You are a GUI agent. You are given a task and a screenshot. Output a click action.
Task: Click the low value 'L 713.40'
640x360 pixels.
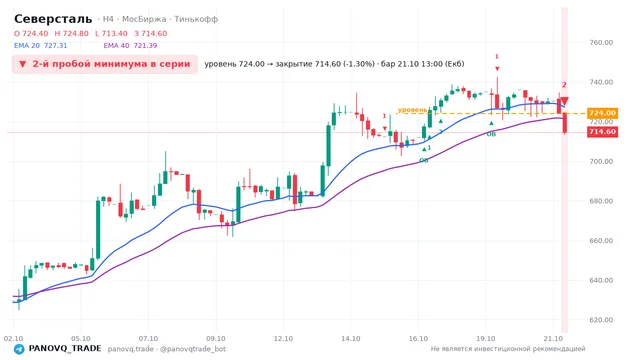111,33
